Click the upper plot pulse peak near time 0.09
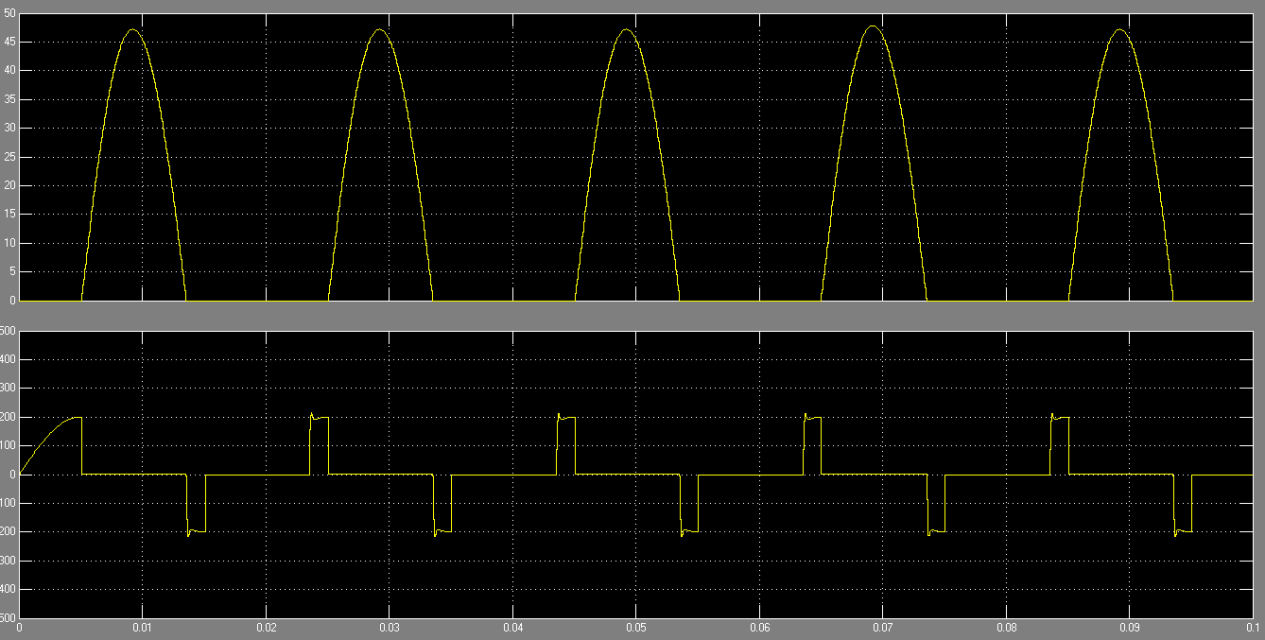 click(x=1120, y=30)
